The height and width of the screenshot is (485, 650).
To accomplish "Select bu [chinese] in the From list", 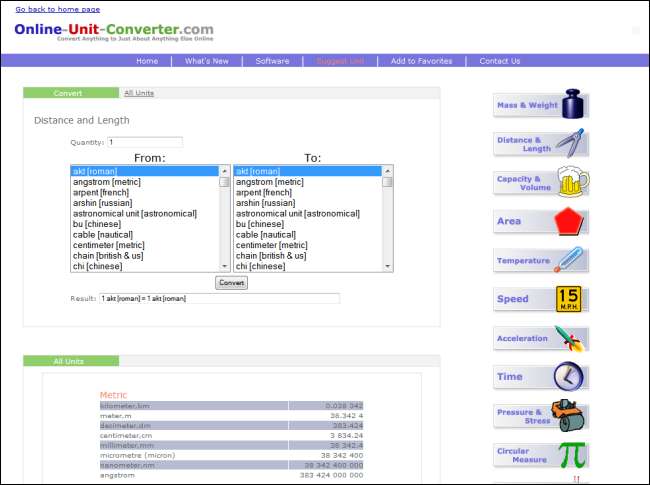I will (145, 224).
